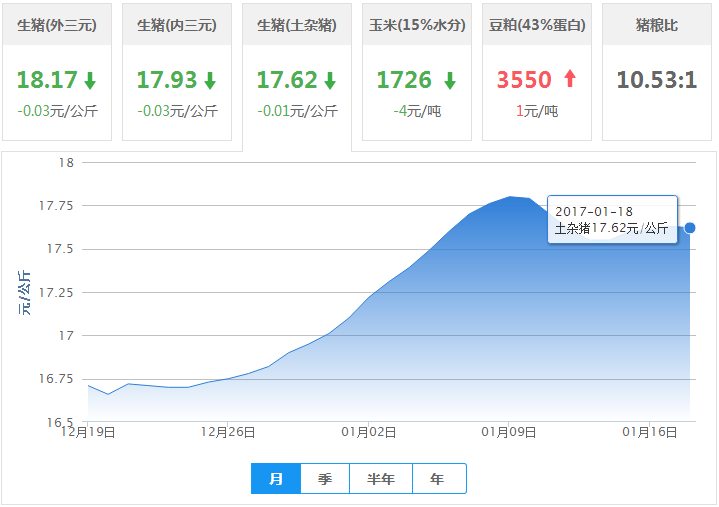Open the 豆粕(43%蛋白) tab

[537, 25]
